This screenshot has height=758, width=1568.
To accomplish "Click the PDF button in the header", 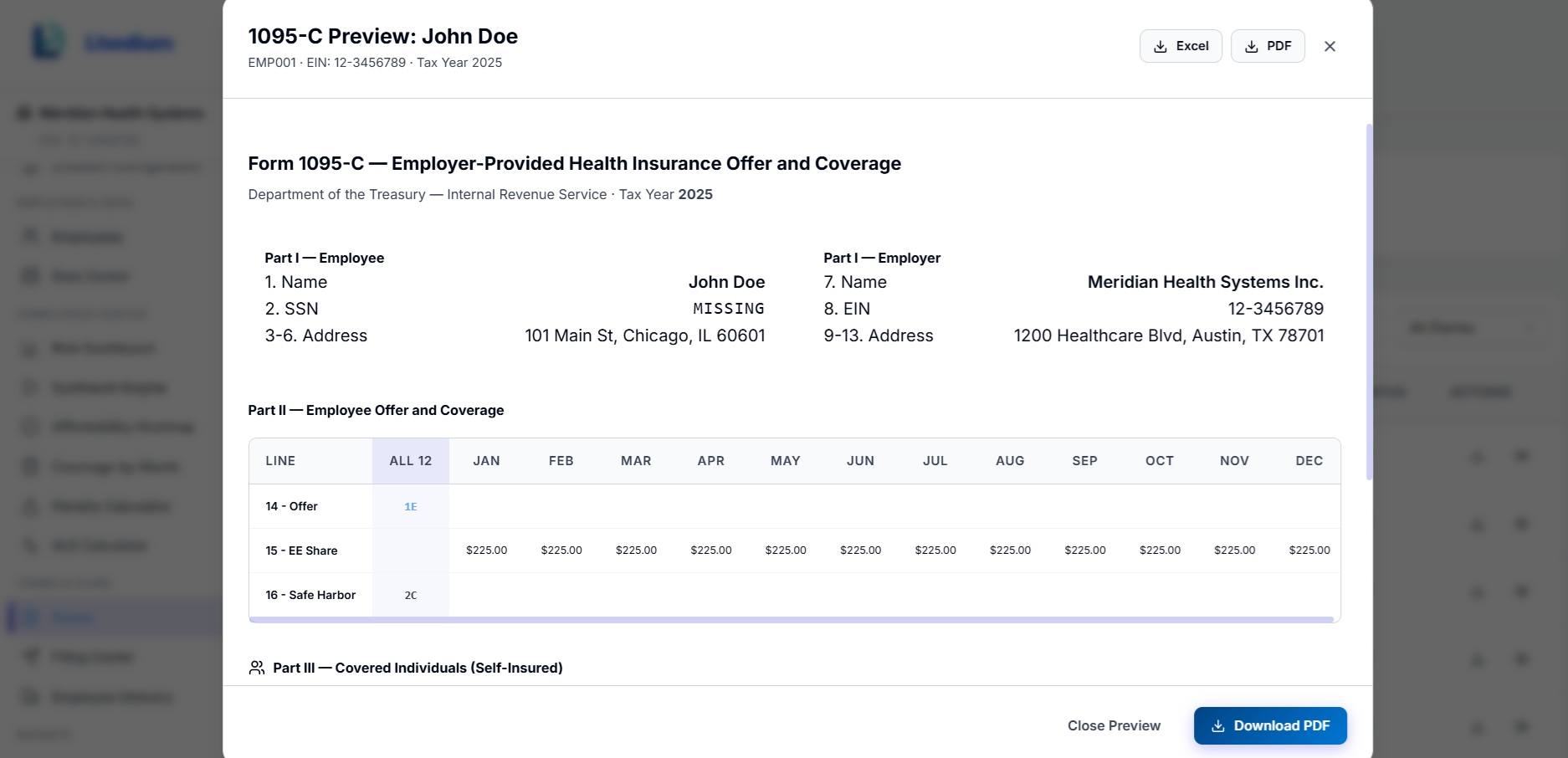I will (1268, 46).
